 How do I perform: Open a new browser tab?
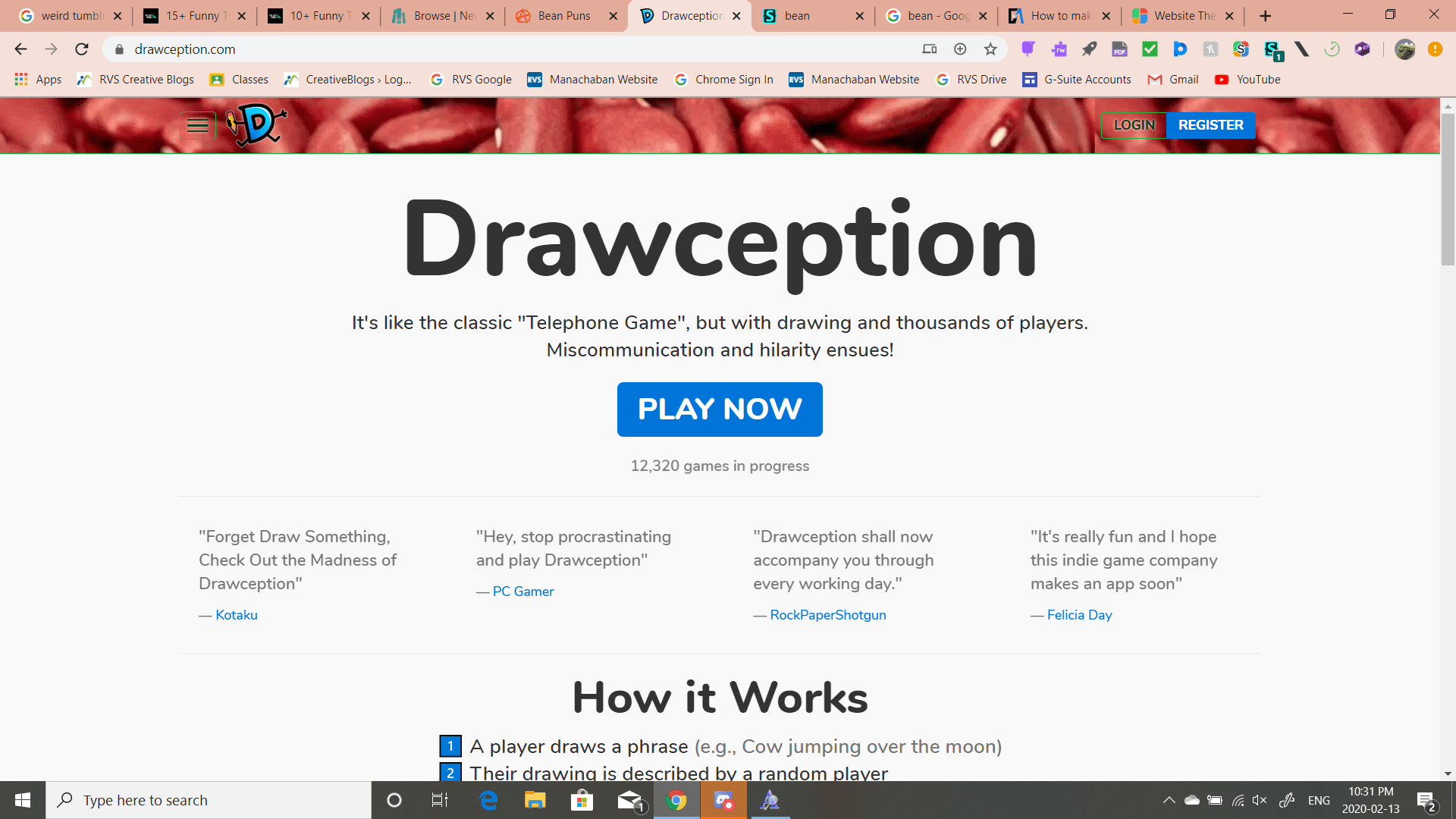1265,16
